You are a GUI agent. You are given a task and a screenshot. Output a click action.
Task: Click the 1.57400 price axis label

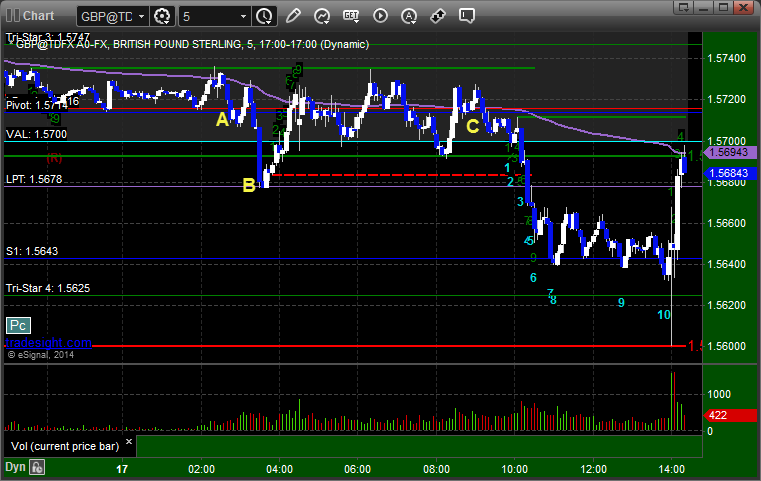[727, 58]
